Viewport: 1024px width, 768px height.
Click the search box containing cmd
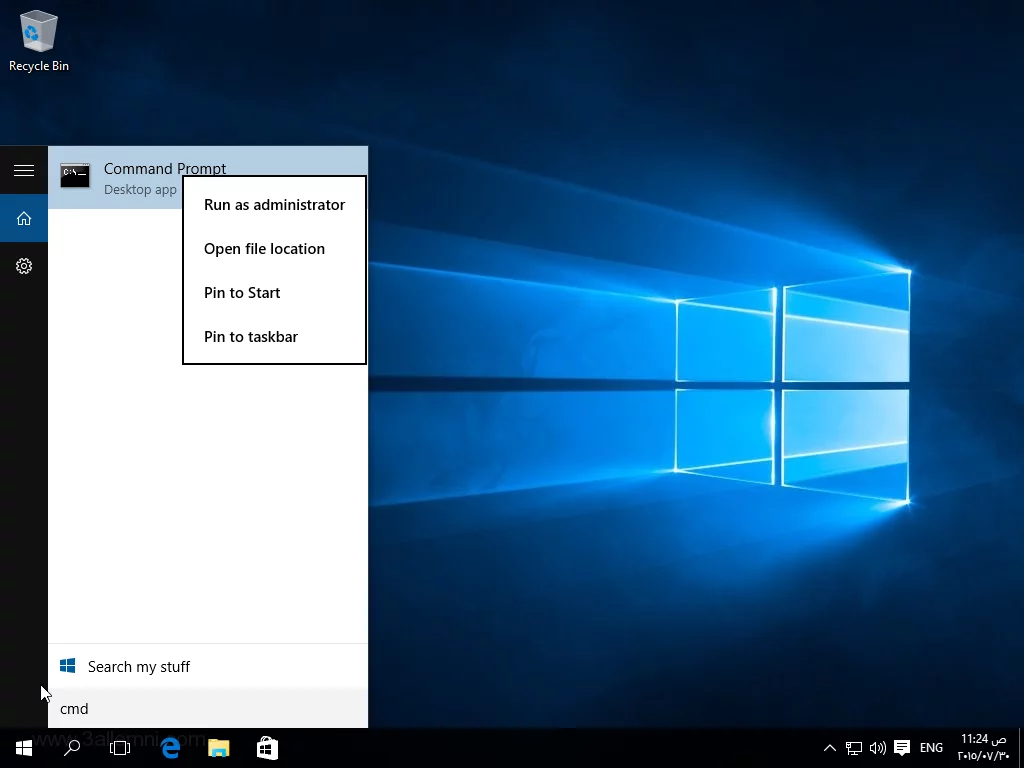coord(208,709)
